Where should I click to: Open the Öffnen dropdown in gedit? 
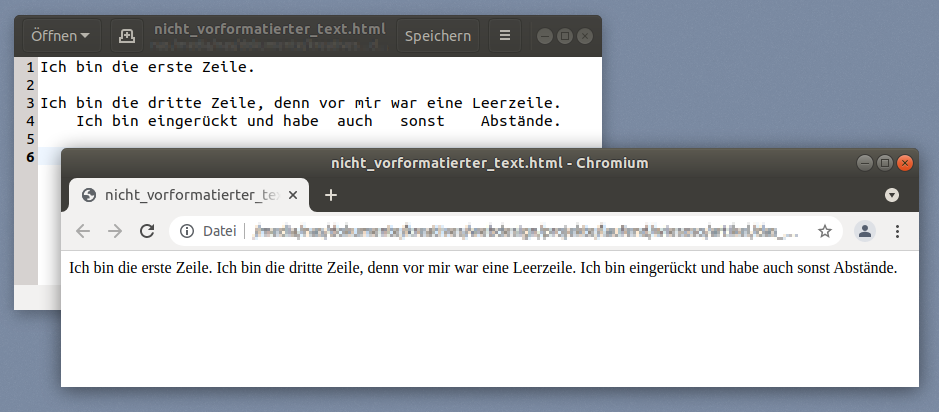(x=61, y=36)
